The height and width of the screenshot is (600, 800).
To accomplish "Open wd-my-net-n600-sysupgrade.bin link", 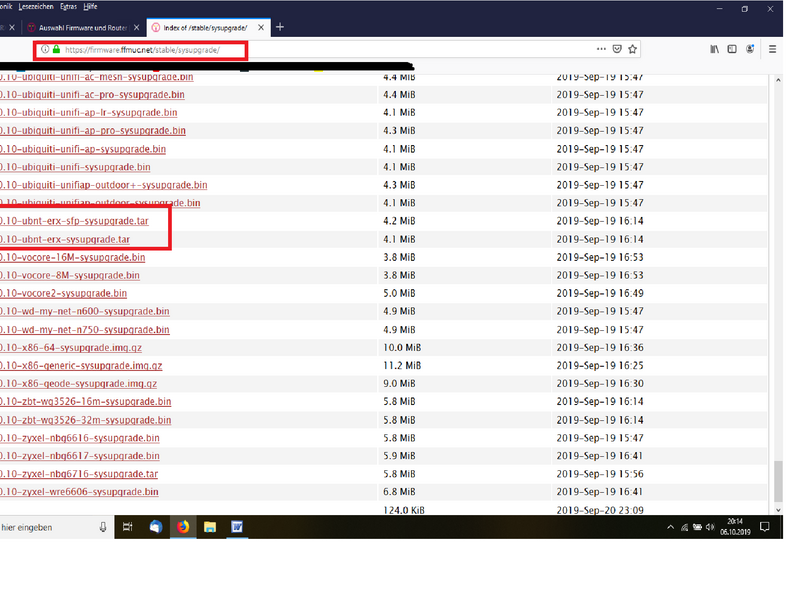I will (x=85, y=311).
